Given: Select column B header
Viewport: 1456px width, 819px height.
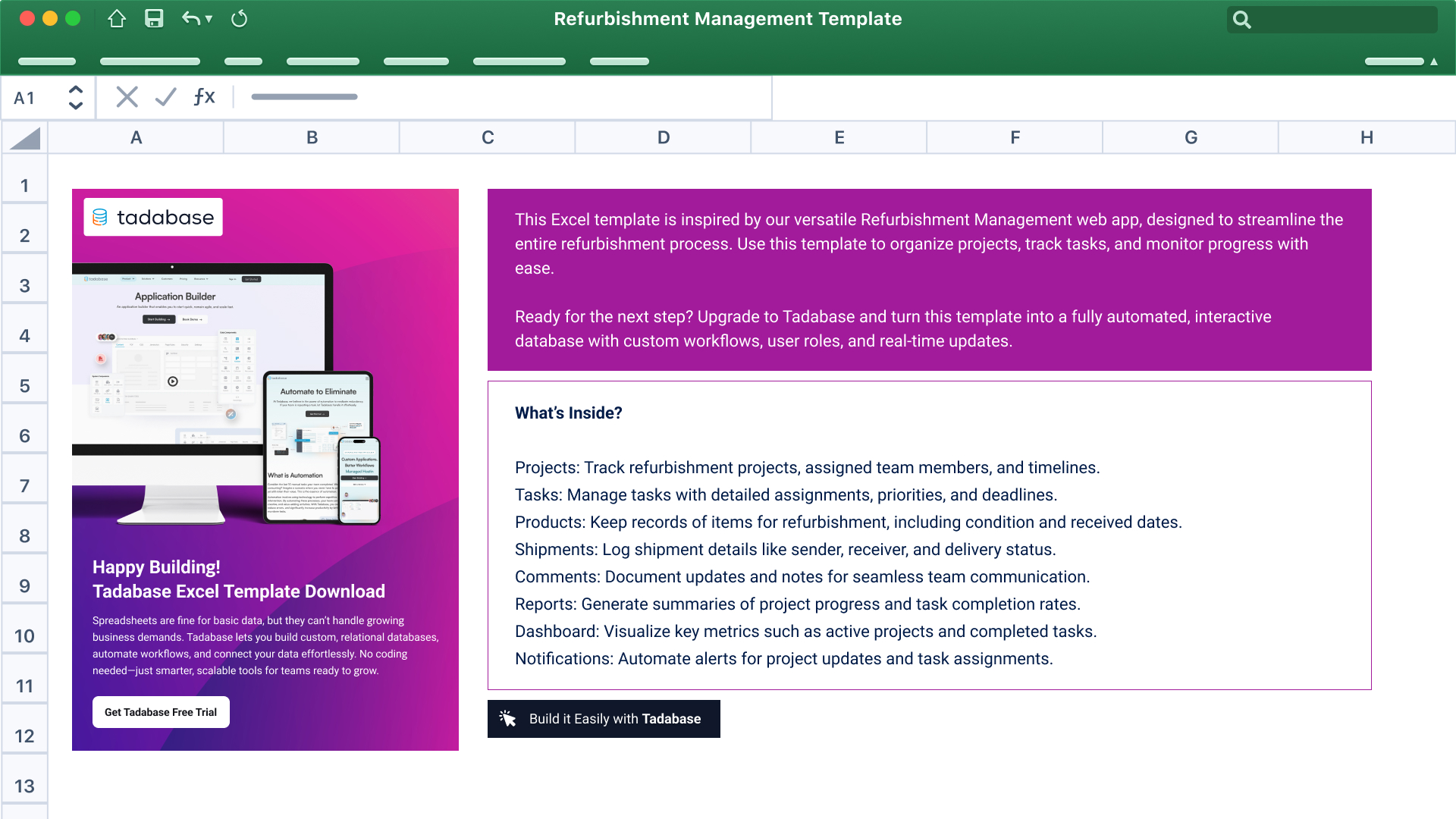Looking at the screenshot, I should click(x=312, y=138).
